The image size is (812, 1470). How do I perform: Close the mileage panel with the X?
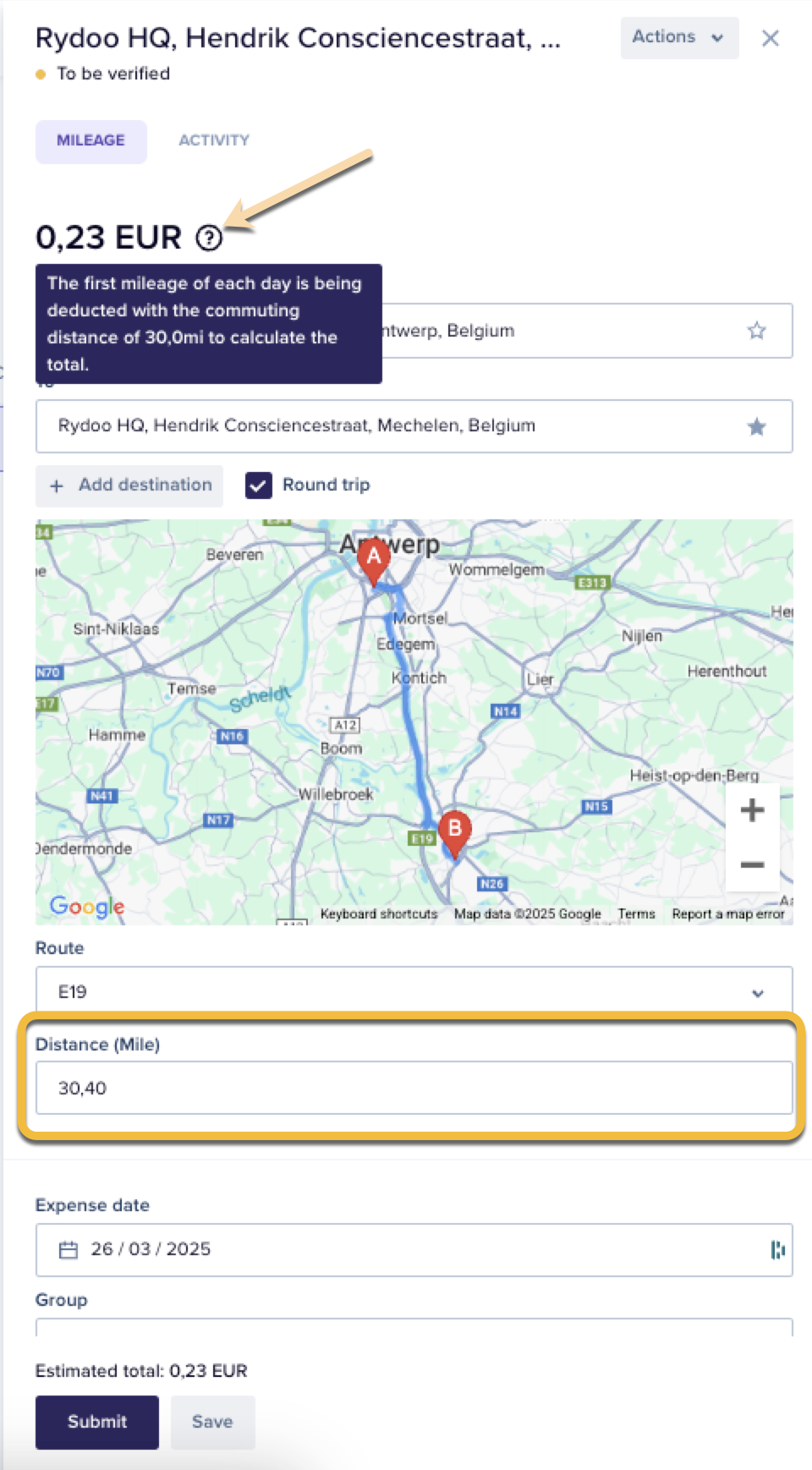pos(770,38)
